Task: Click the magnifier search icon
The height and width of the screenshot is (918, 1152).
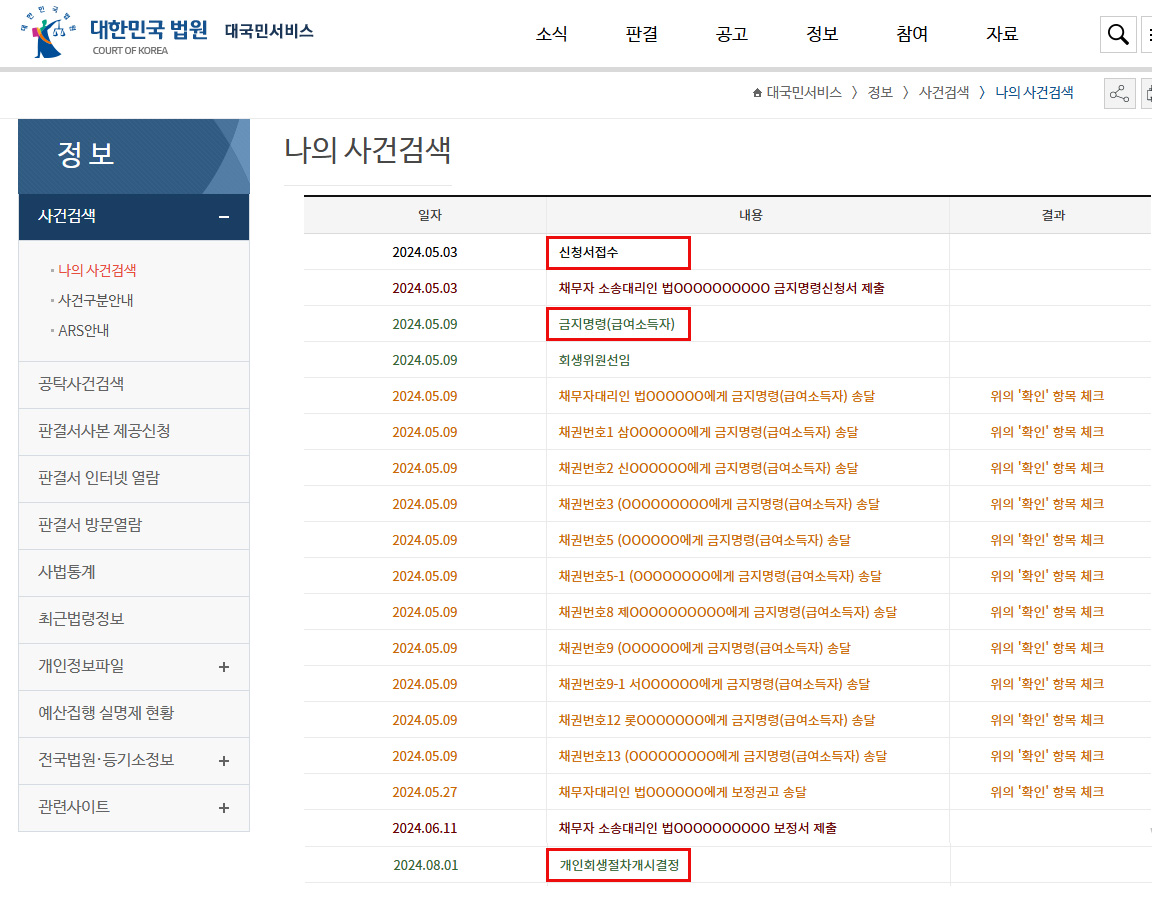Action: [x=1118, y=35]
